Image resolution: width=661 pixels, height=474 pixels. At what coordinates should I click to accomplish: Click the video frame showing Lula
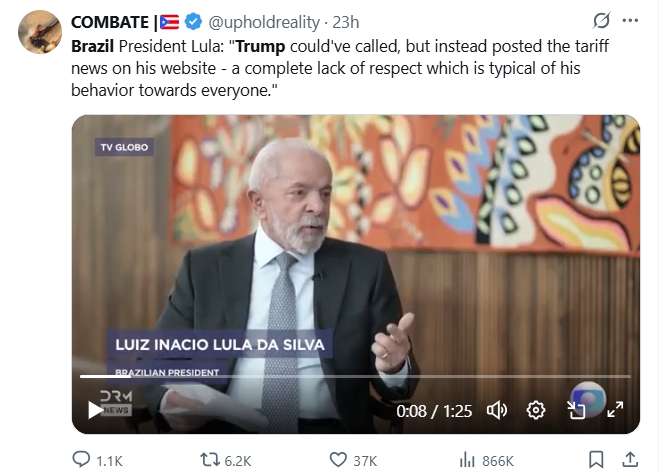(356, 253)
